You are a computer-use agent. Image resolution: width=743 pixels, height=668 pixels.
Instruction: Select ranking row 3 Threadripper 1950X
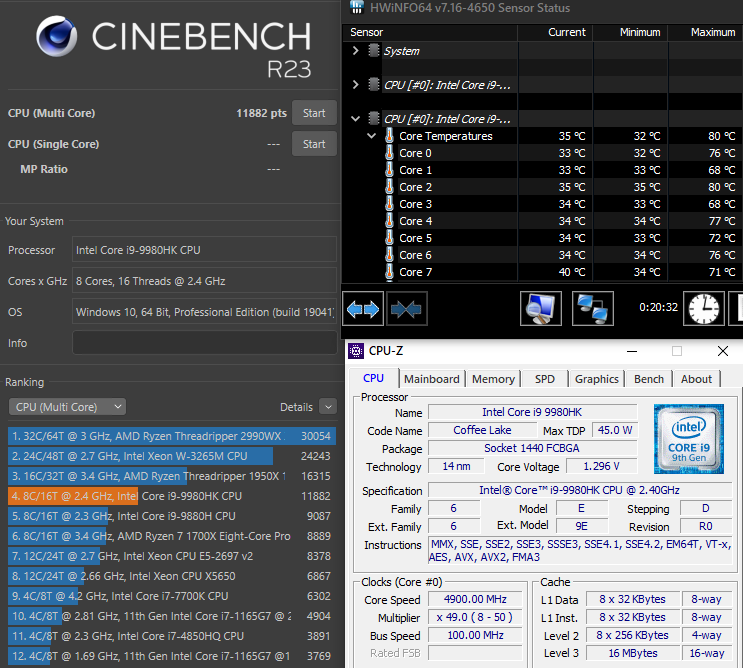pos(172,476)
